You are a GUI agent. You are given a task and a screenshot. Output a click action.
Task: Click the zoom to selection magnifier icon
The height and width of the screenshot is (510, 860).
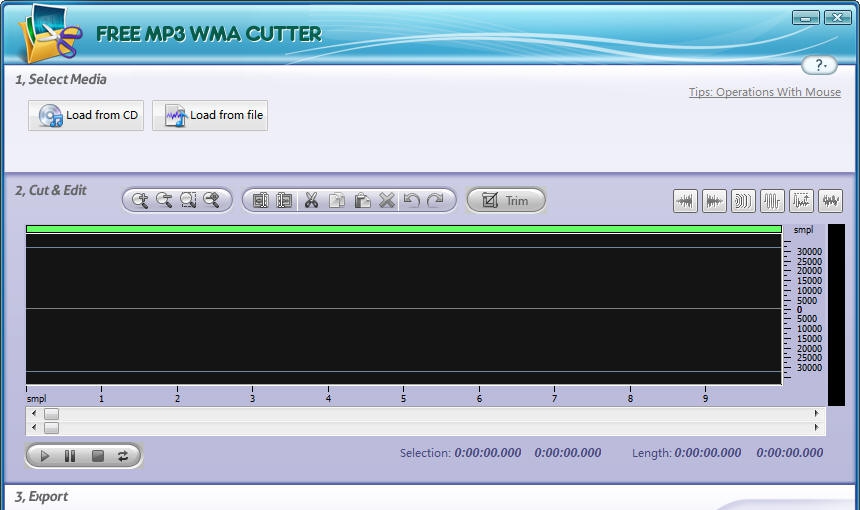coord(188,200)
